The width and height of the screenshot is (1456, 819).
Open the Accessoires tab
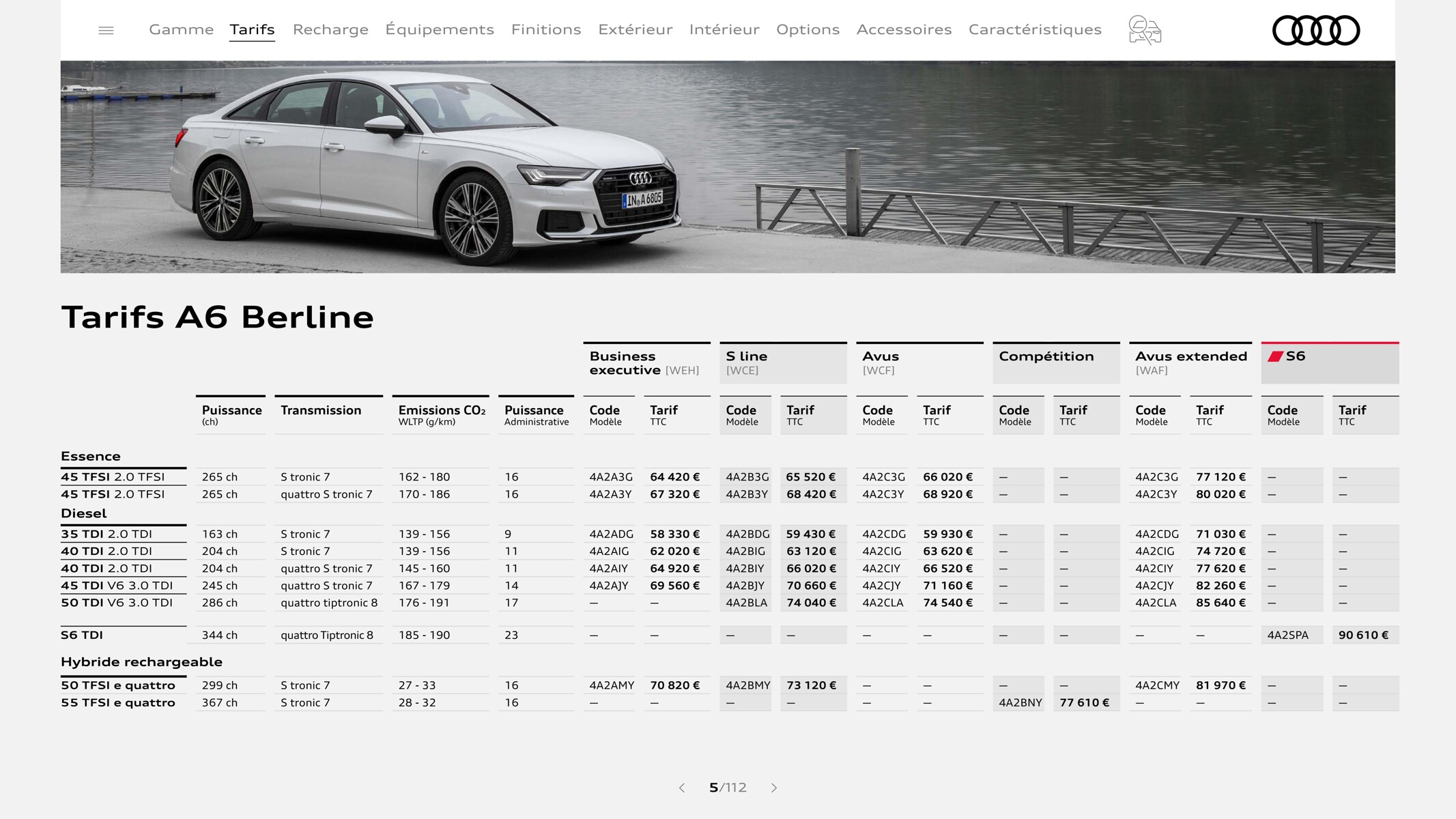904,29
